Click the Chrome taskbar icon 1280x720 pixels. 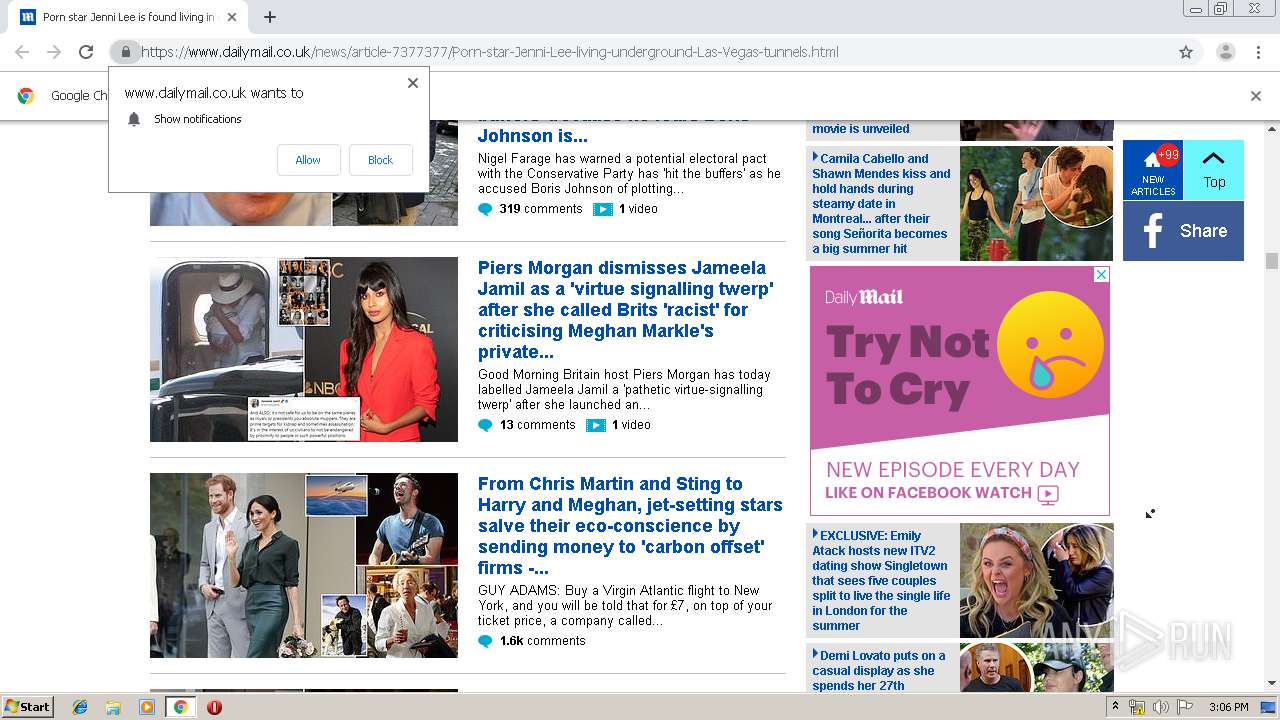point(180,707)
